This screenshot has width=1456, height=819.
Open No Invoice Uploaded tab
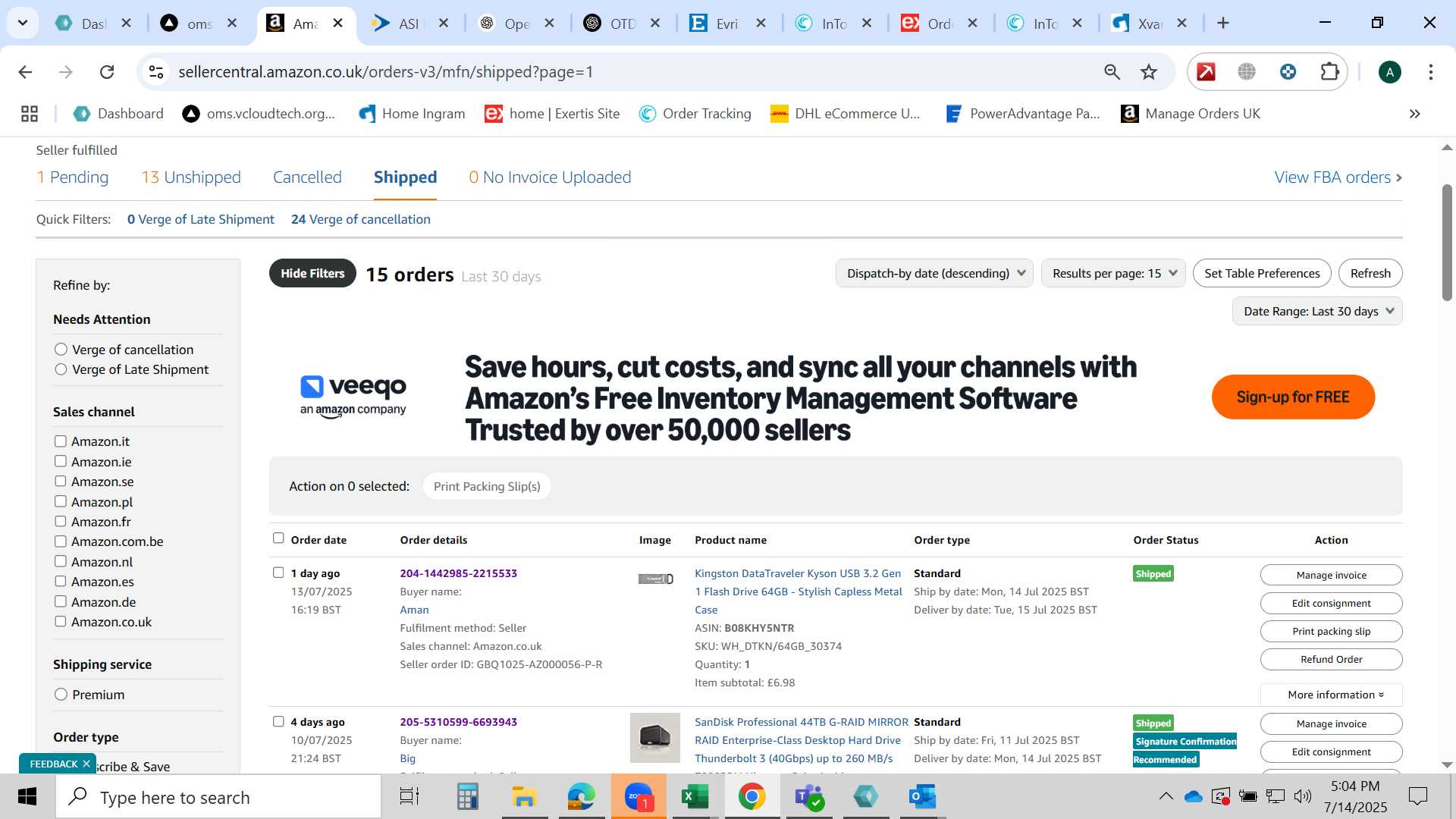pyautogui.click(x=550, y=177)
